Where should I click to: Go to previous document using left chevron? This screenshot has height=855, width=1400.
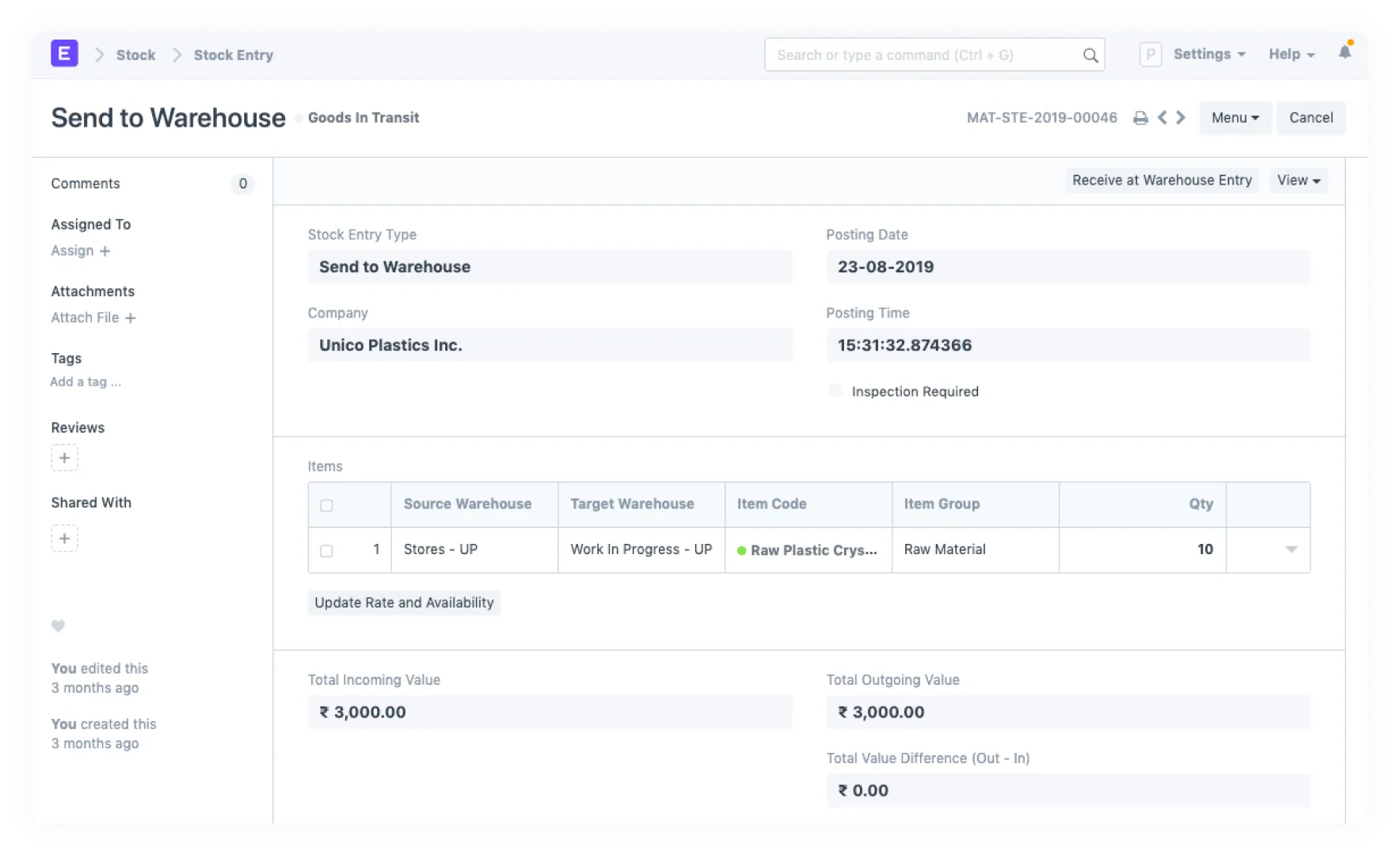coord(1162,118)
